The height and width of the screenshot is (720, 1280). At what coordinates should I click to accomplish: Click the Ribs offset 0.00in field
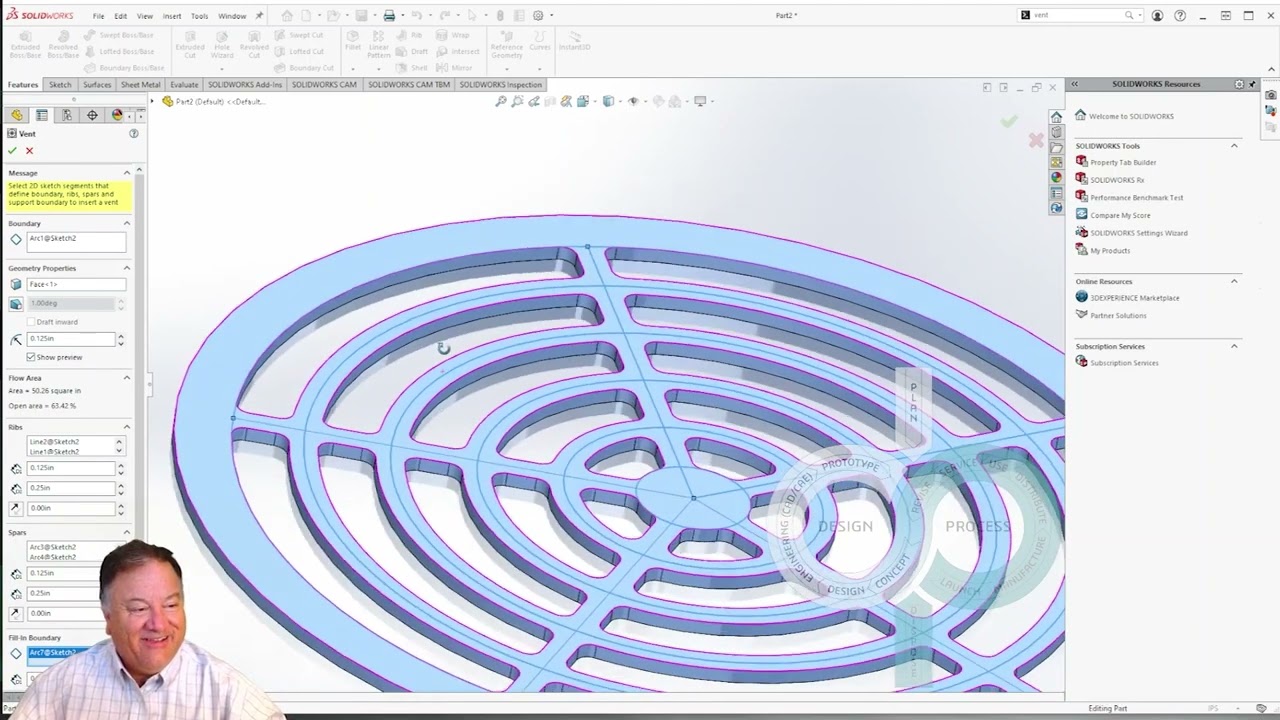pyautogui.click(x=71, y=508)
